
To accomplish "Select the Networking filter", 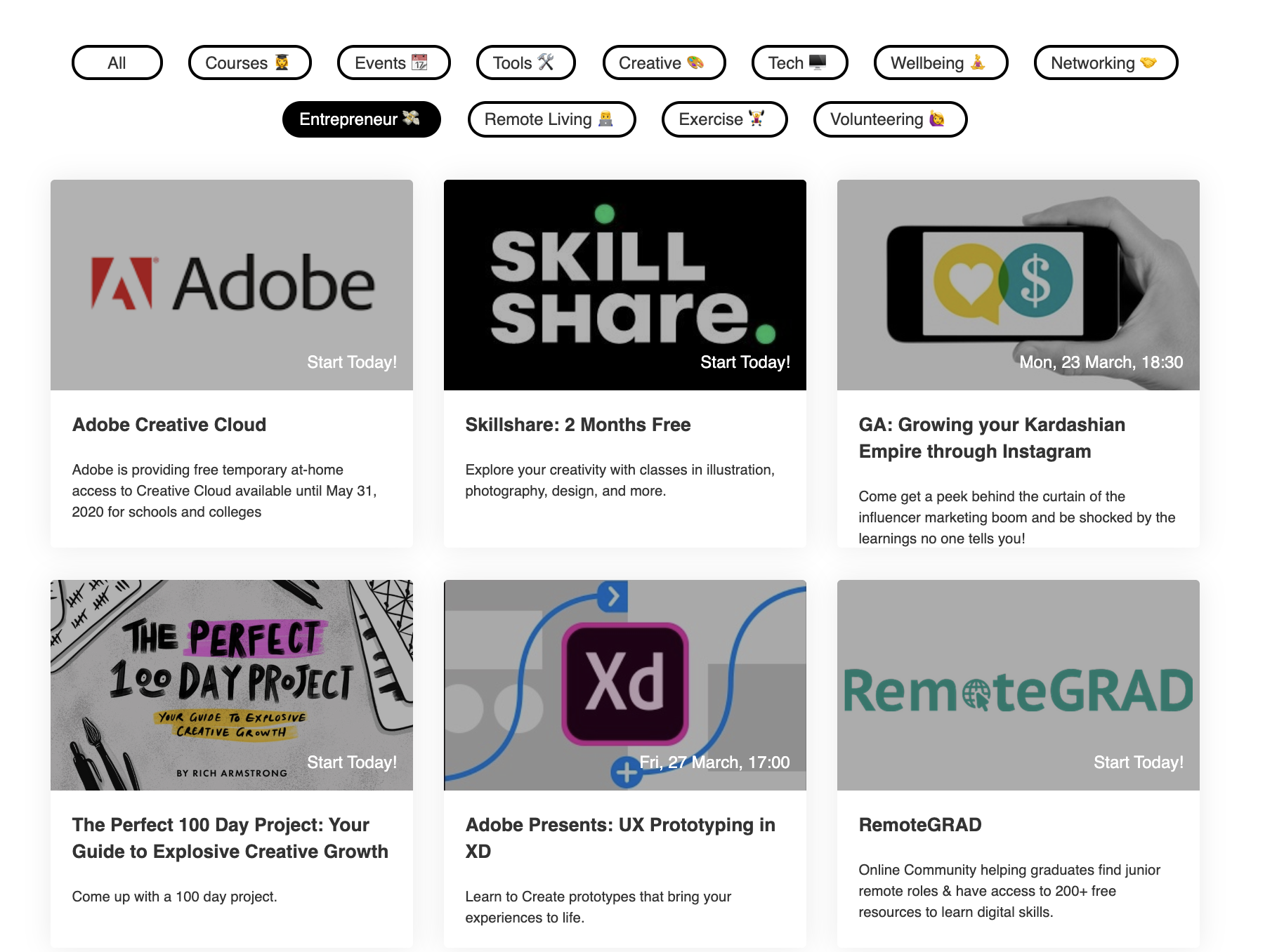I will click(1106, 63).
